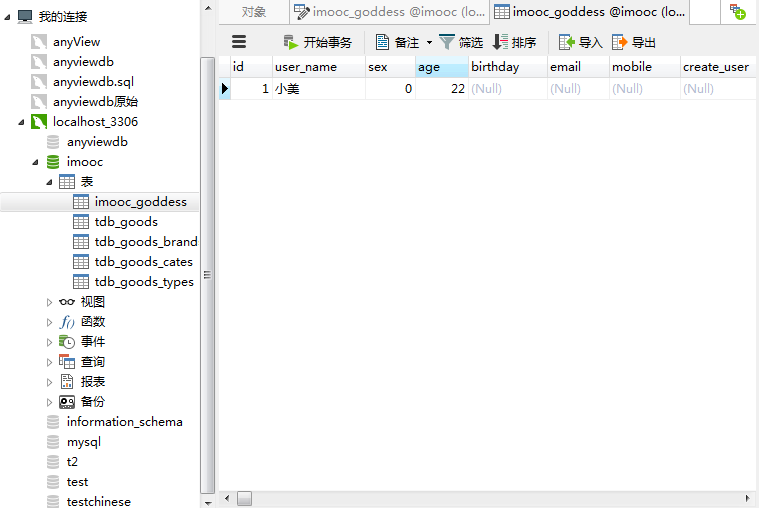Click the email column header
This screenshot has width=760, height=508.
(x=578, y=67)
